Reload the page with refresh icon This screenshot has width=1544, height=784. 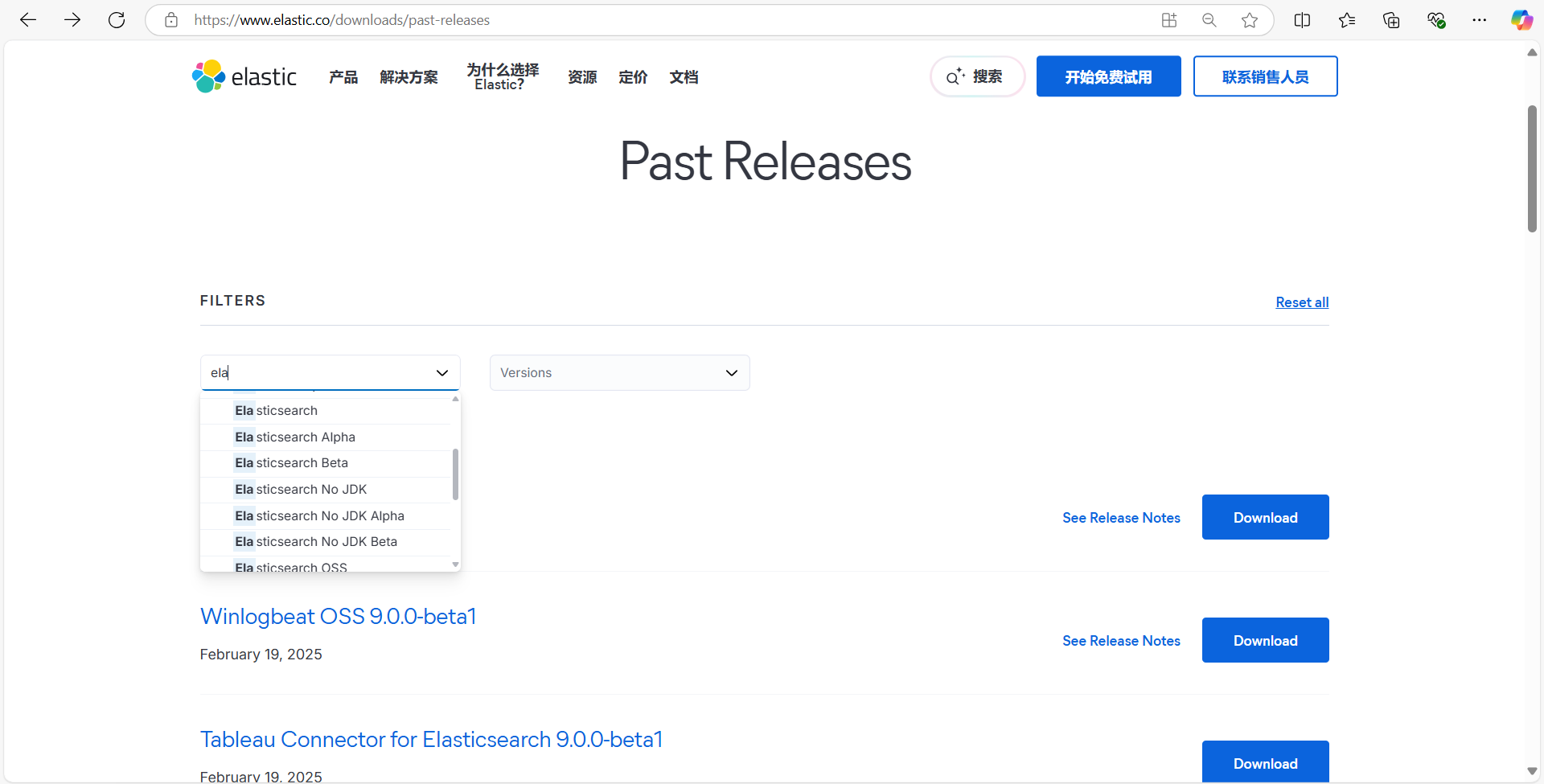click(x=117, y=20)
